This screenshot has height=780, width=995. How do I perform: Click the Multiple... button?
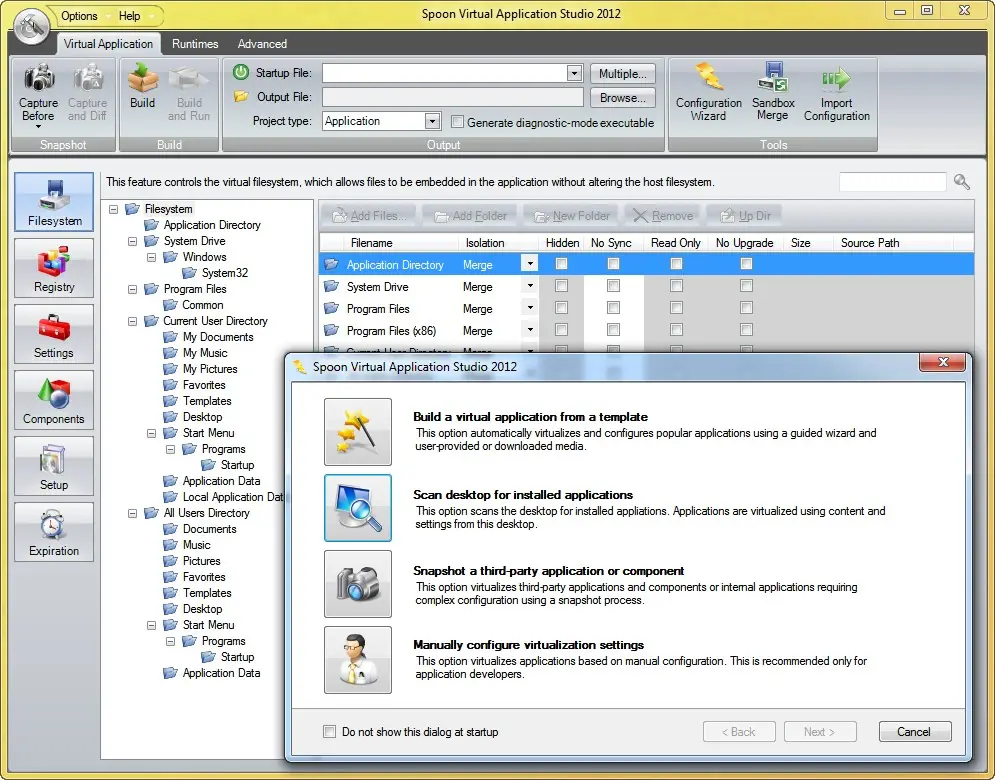tap(623, 74)
